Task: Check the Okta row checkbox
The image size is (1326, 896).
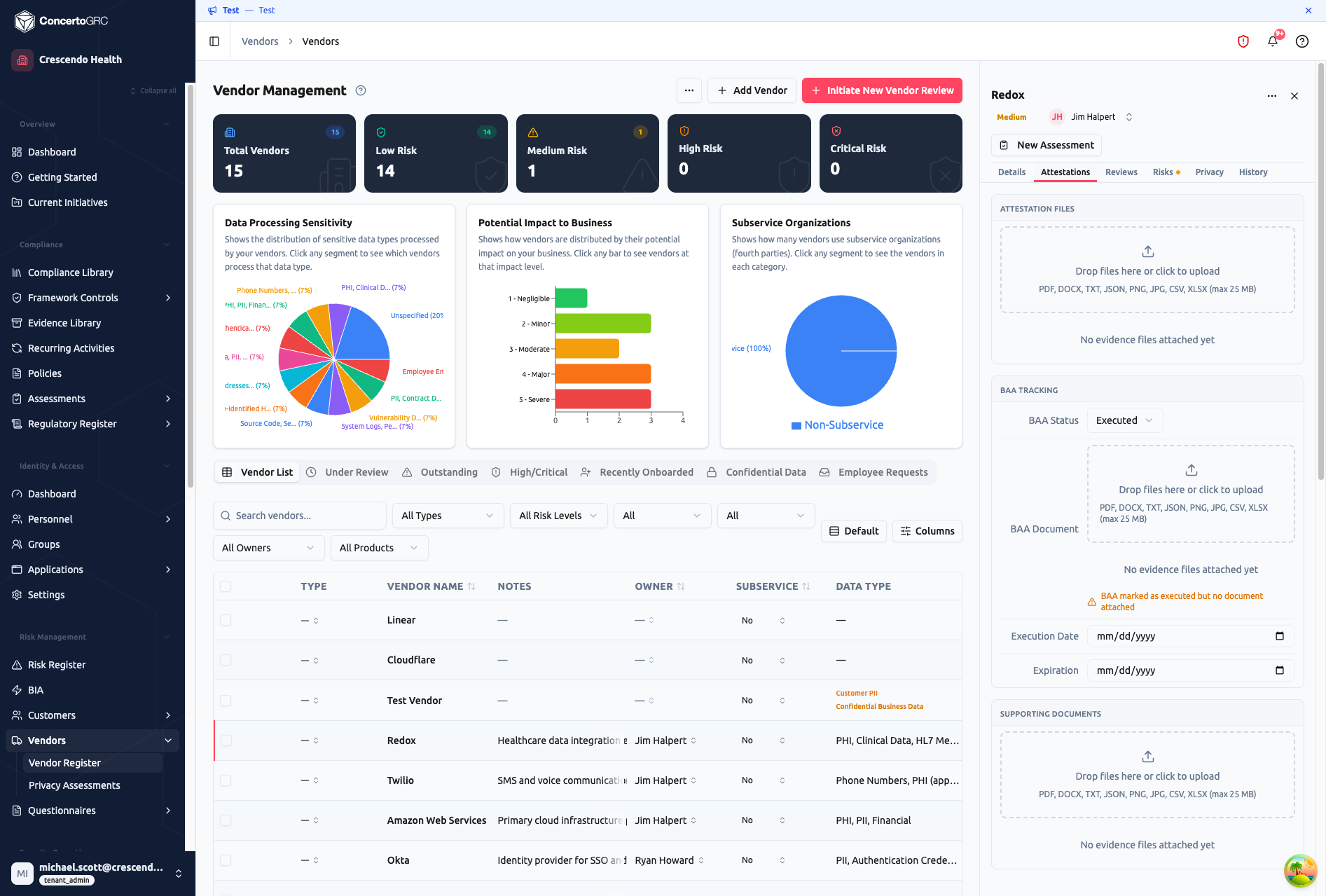Action: (x=226, y=860)
